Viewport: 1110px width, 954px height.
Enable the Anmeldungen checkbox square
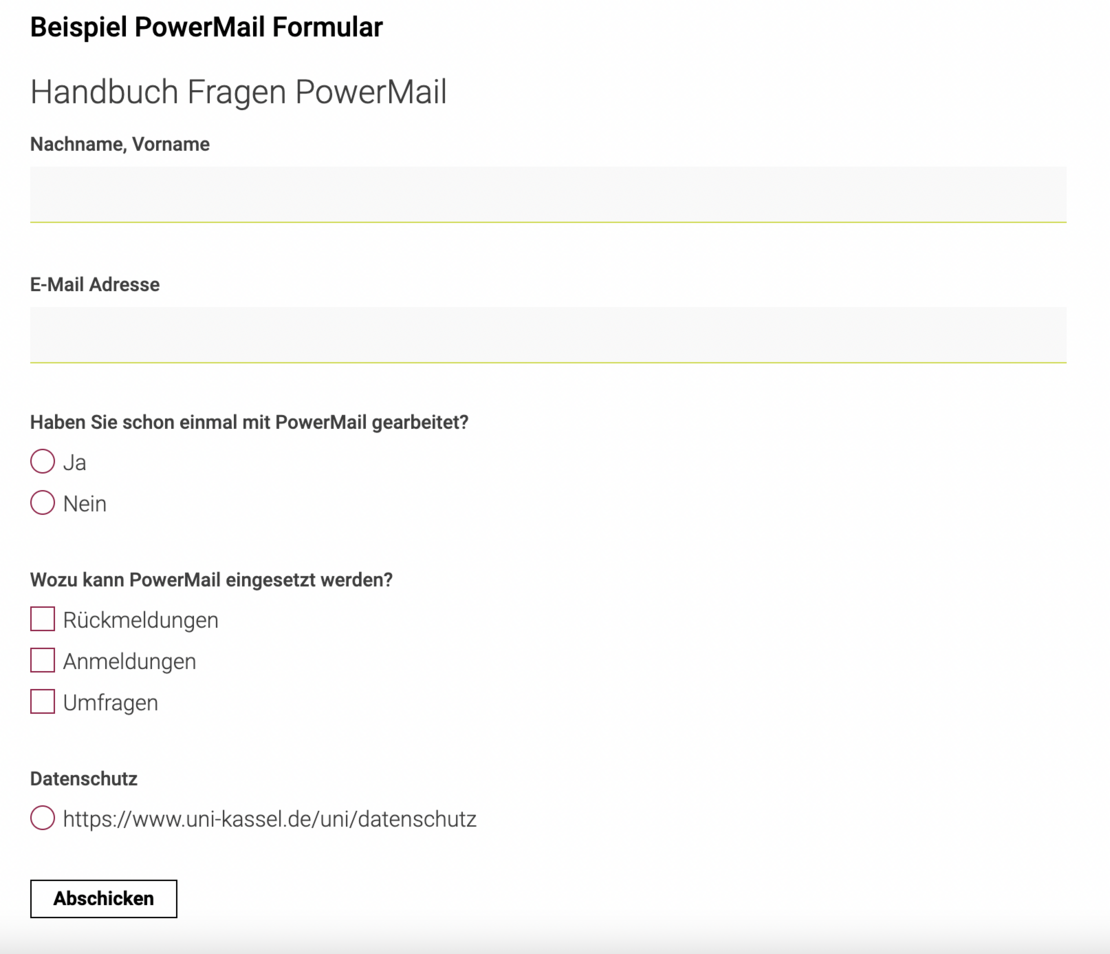pyautogui.click(x=42, y=661)
